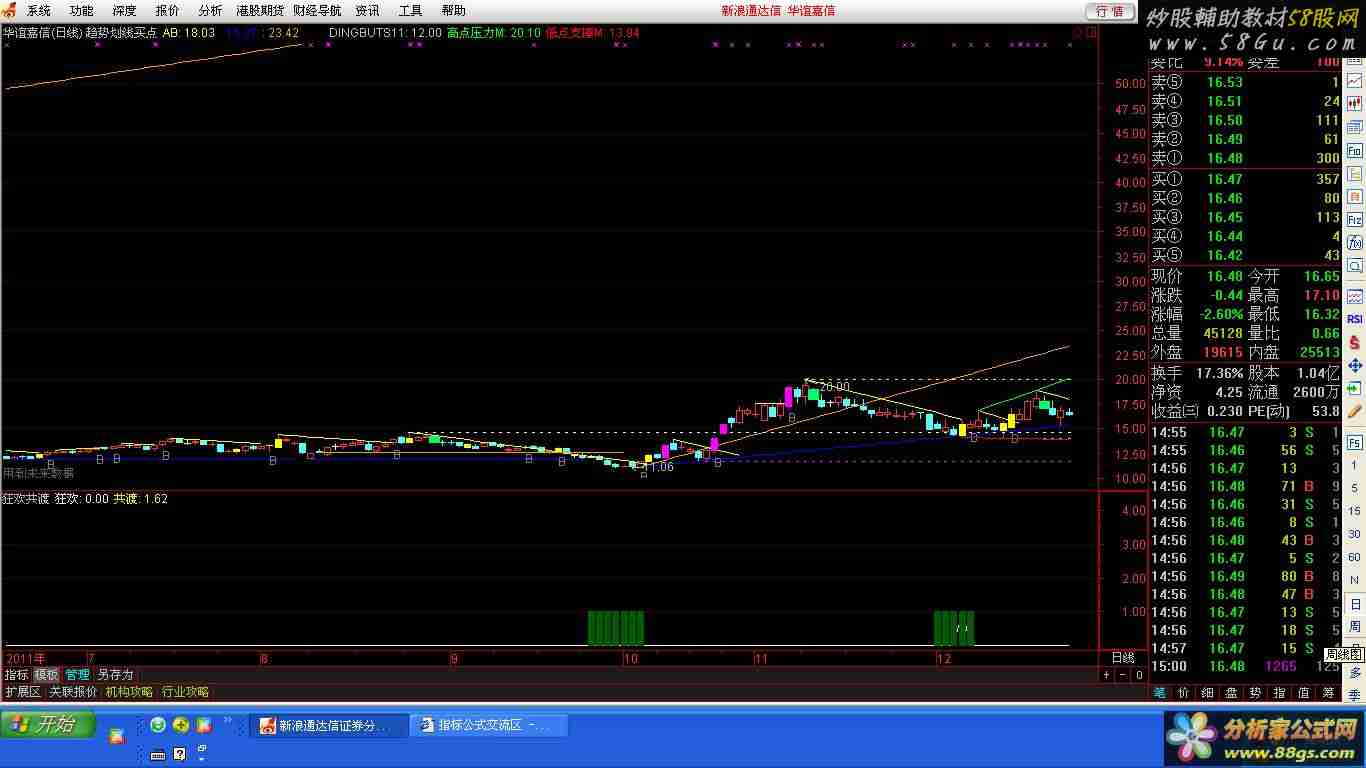
Task: Open the 港股期货 menu
Action: [260, 10]
